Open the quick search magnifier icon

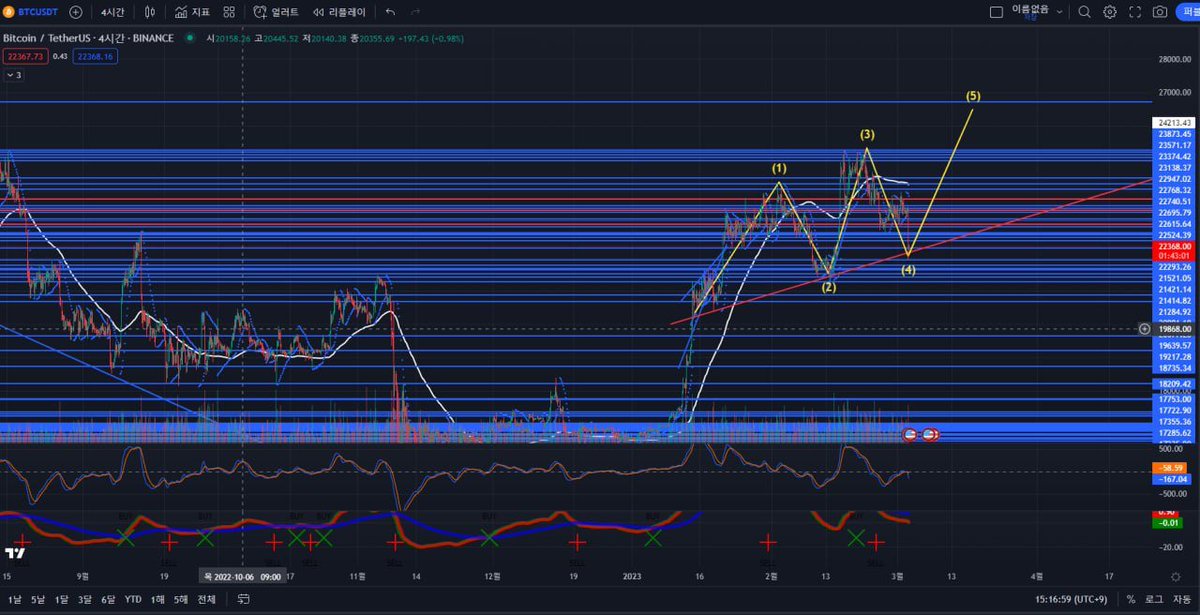(x=1085, y=12)
